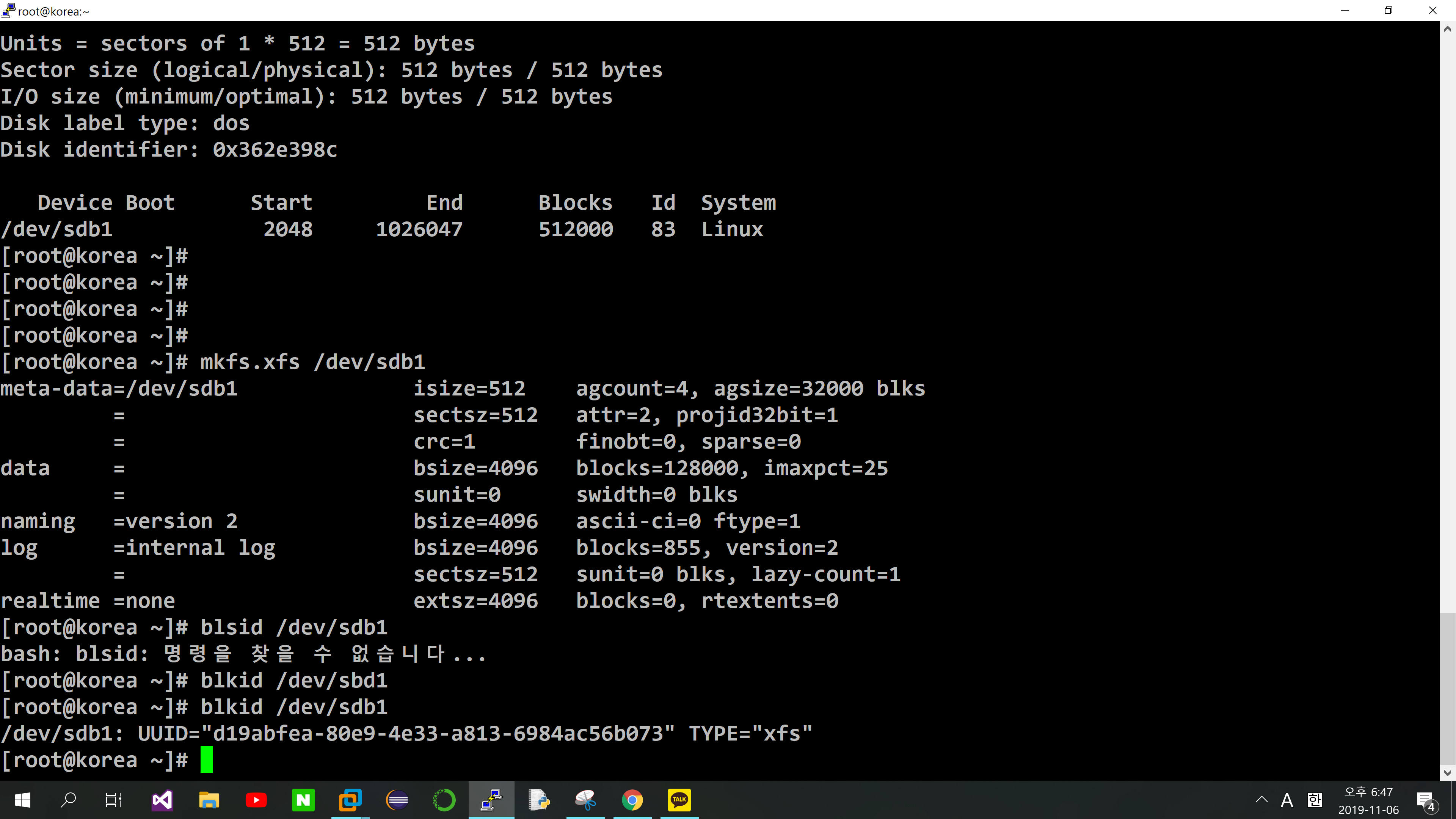
Task: Open Eclipse IDE from the taskbar
Action: pyautogui.click(x=397, y=800)
